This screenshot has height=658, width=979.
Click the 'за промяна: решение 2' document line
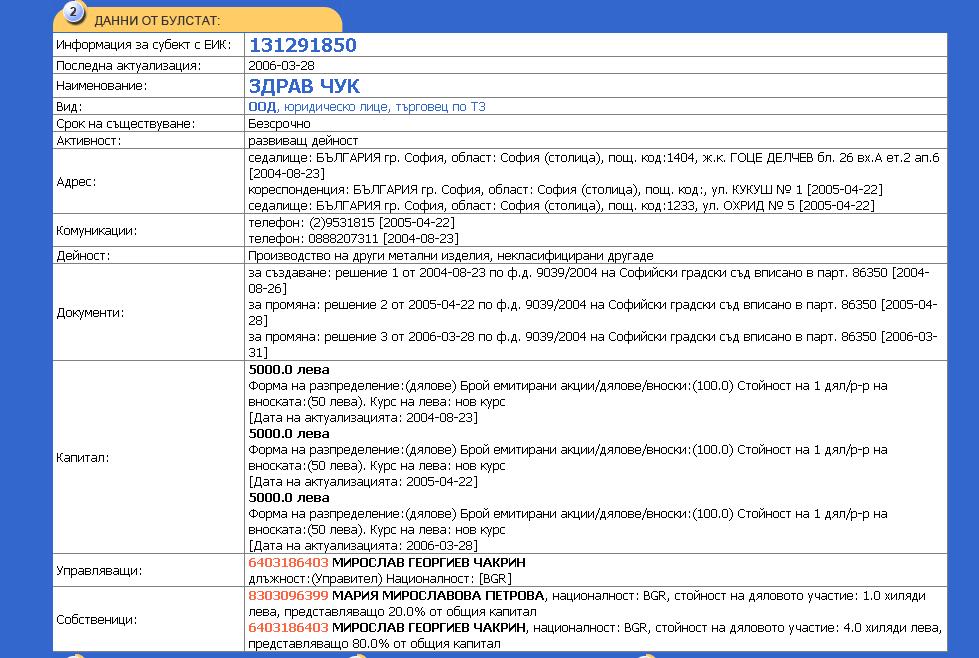[x=593, y=312]
